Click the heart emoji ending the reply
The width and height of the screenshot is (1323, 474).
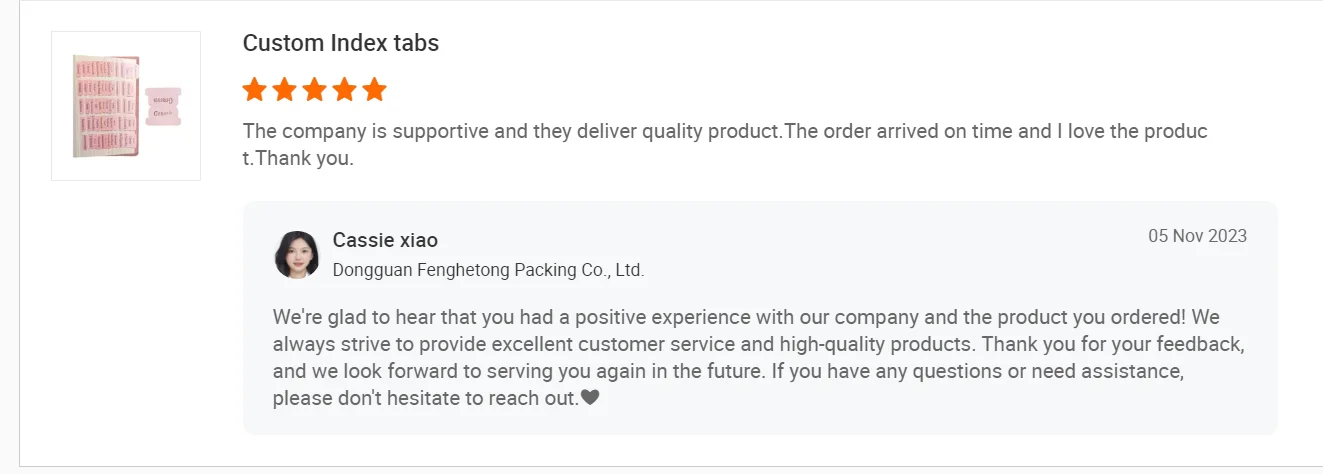[590, 398]
